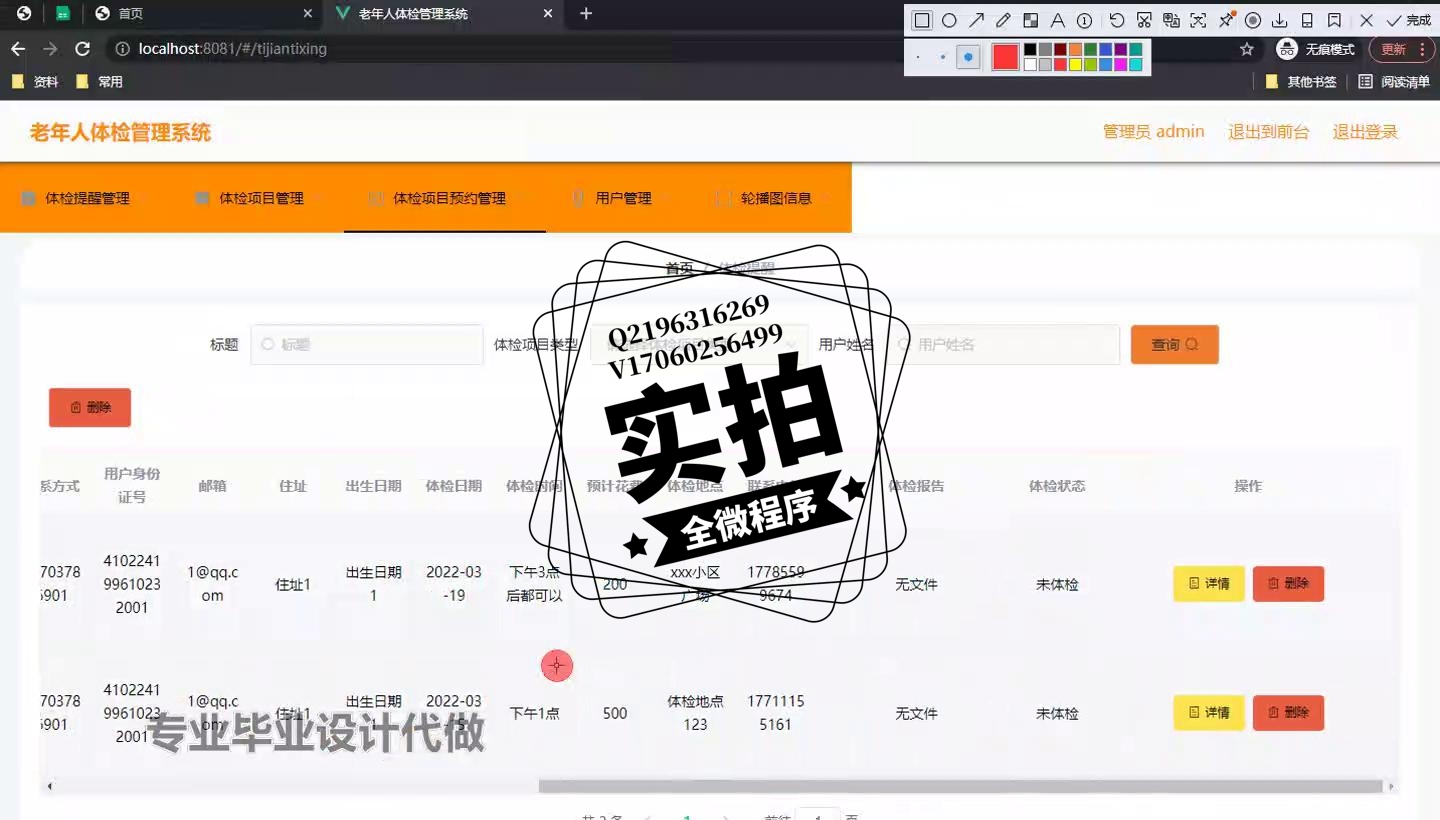The height and width of the screenshot is (820, 1440).
Task: Choose the largest brush size dot
Action: (968, 57)
